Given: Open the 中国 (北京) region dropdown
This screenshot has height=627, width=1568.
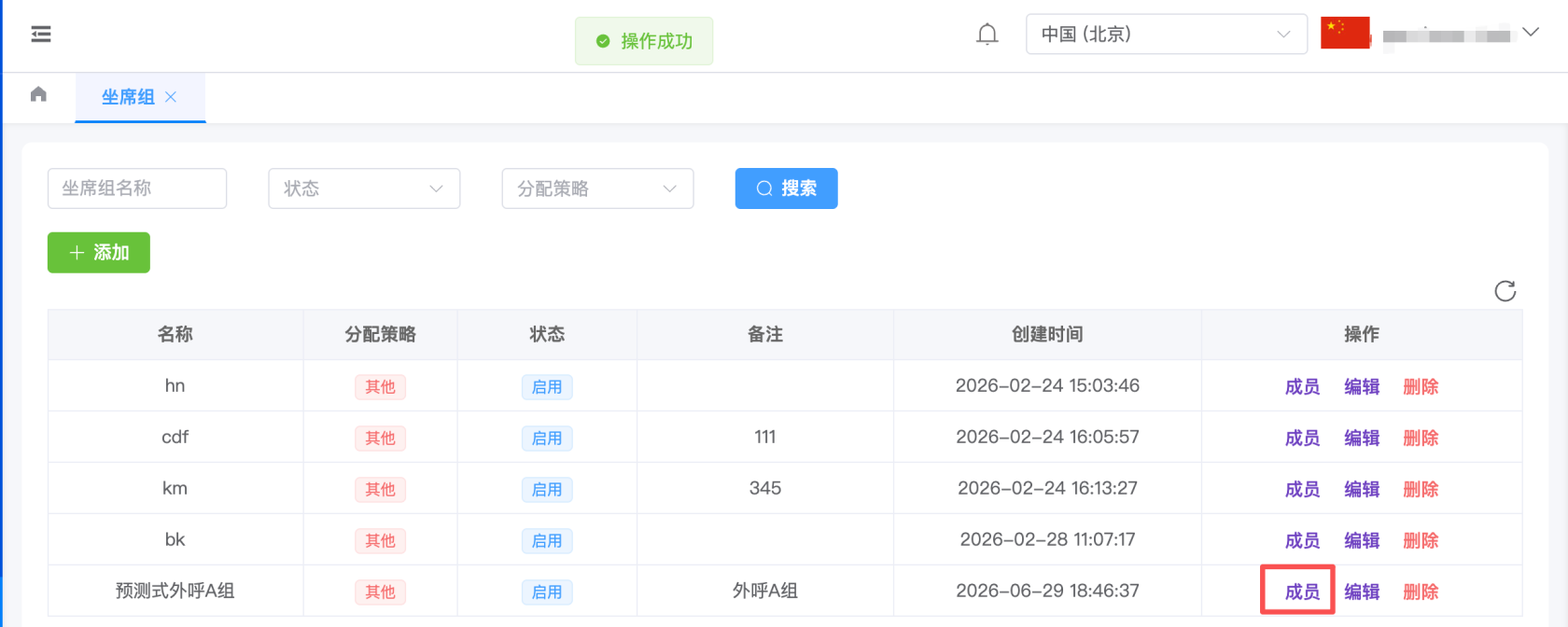Looking at the screenshot, I should 1167,35.
